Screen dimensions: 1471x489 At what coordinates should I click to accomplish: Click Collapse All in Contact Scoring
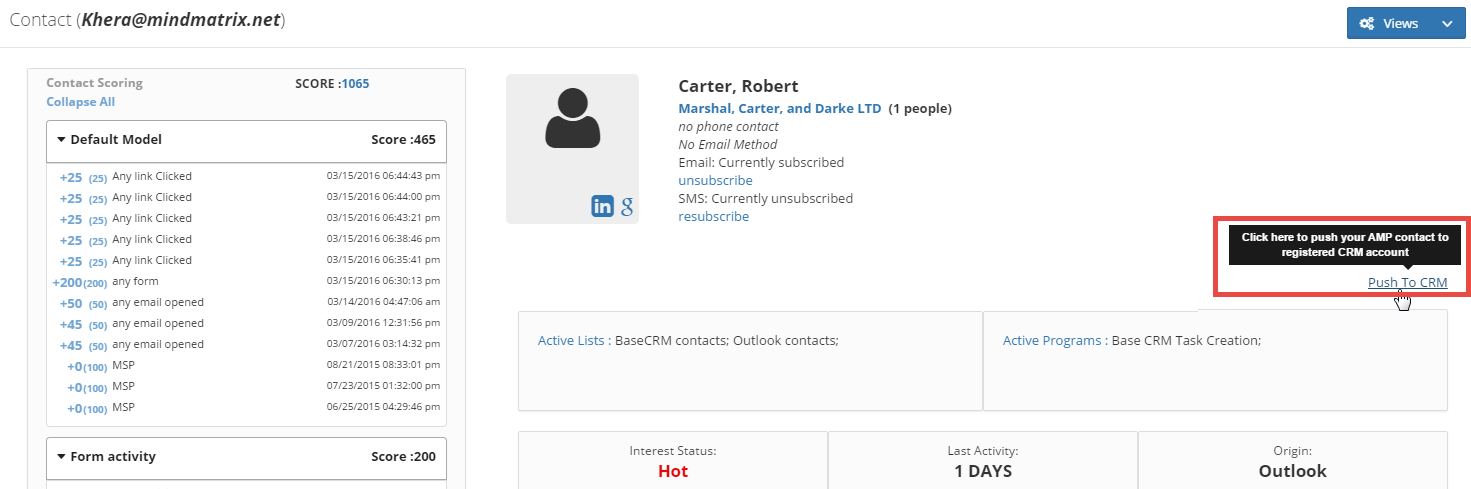pyautogui.click(x=80, y=102)
